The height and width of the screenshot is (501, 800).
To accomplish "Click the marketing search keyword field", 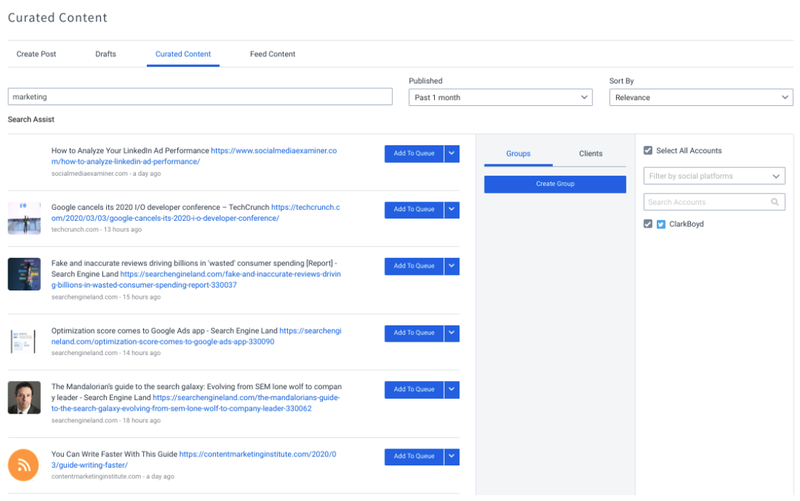I will 200,97.
